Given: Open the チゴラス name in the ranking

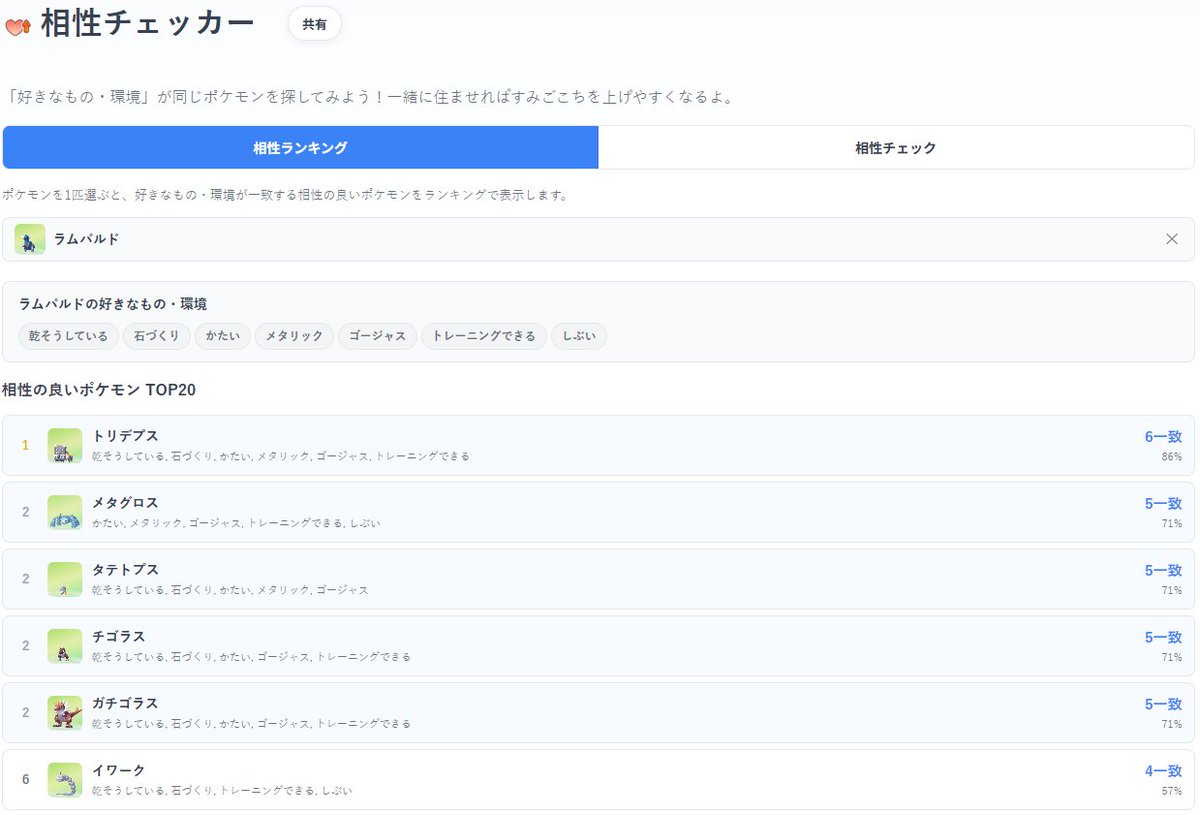Looking at the screenshot, I should [x=119, y=637].
